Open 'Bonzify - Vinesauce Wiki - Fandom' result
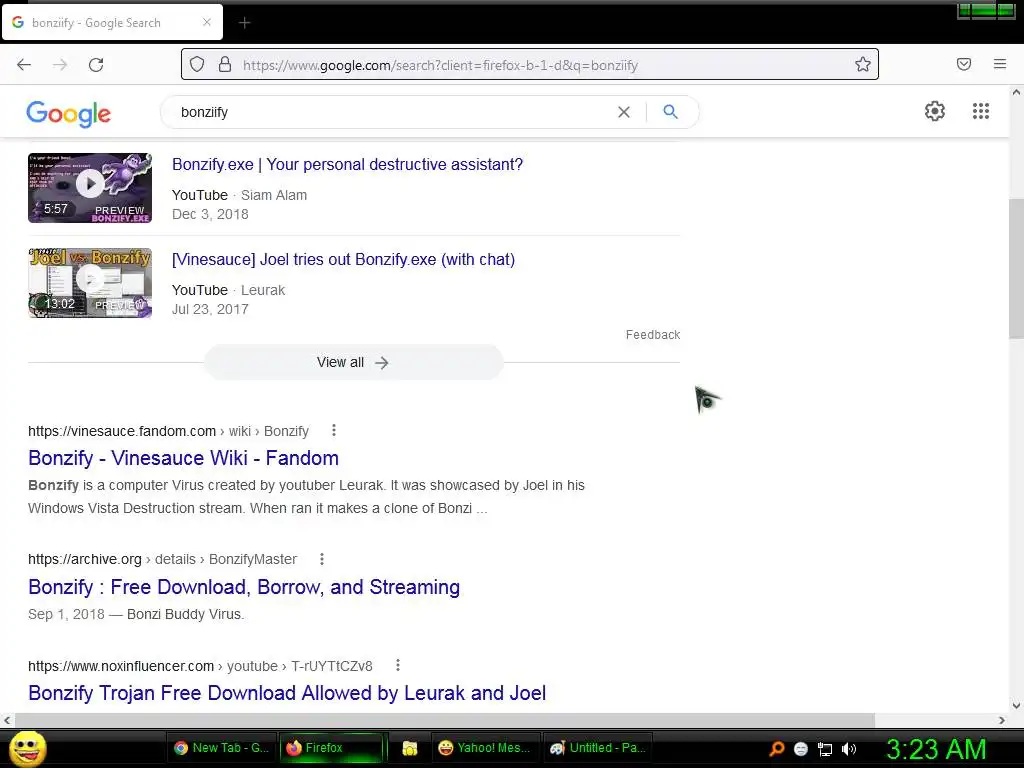The width and height of the screenshot is (1024, 768). pos(184,458)
